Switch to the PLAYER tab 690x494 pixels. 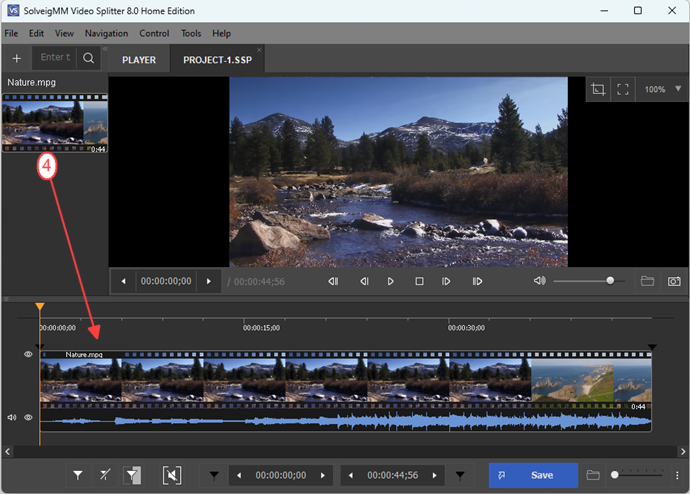pyautogui.click(x=139, y=59)
